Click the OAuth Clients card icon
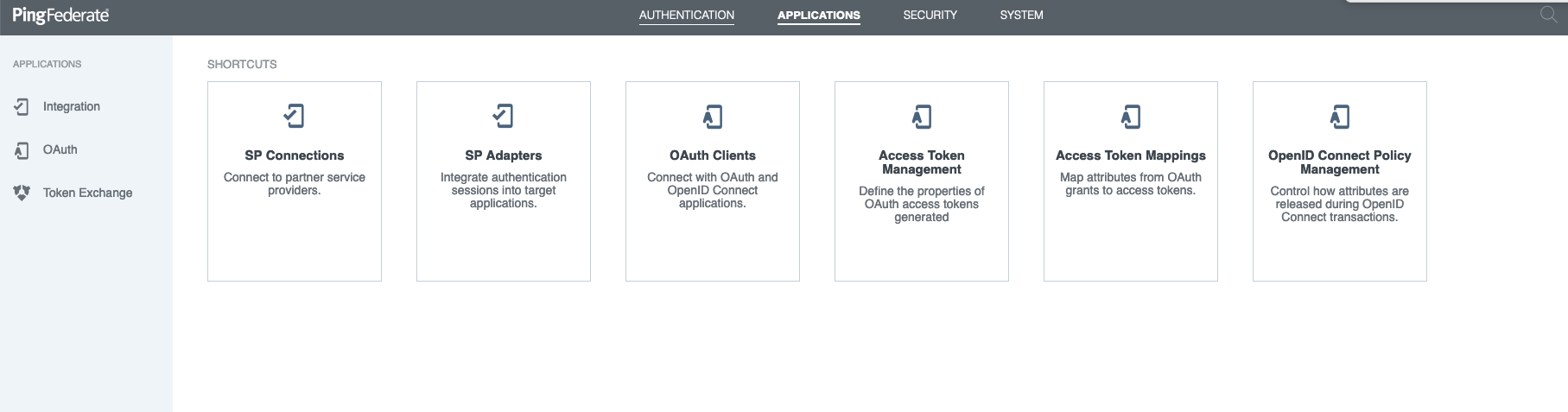This screenshot has width=1568, height=412. pyautogui.click(x=712, y=116)
